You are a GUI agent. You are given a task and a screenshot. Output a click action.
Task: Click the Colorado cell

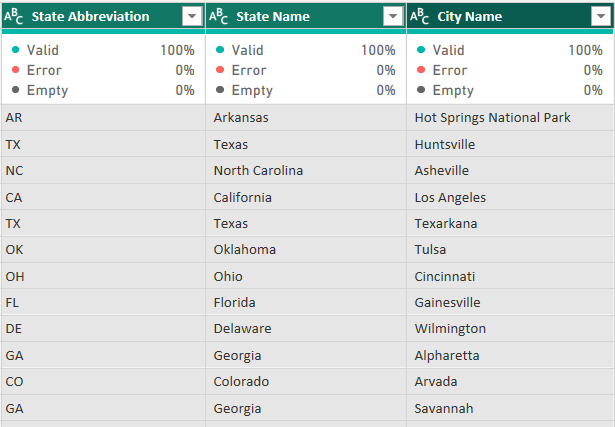306,382
